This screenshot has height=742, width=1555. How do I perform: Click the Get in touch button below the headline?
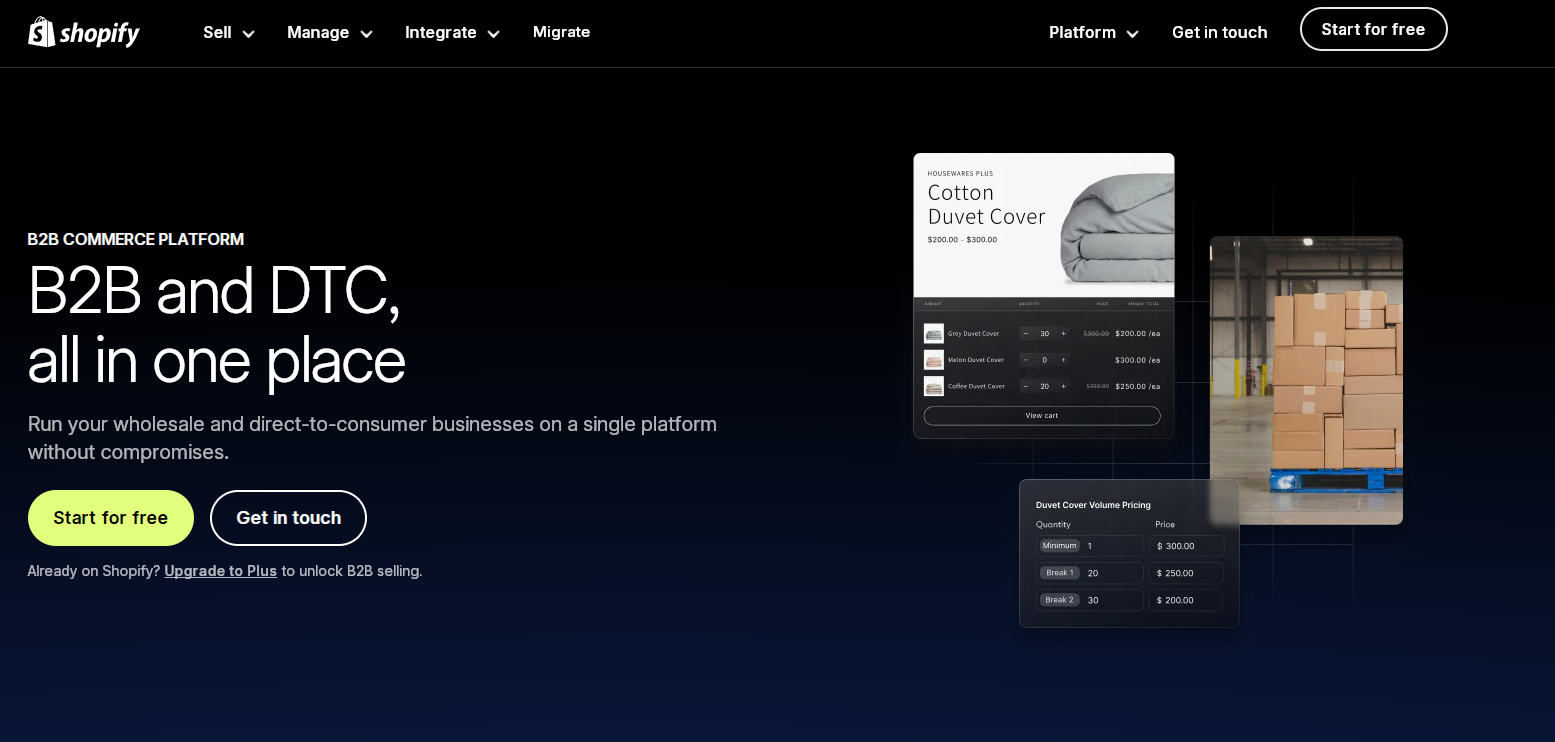(x=288, y=518)
